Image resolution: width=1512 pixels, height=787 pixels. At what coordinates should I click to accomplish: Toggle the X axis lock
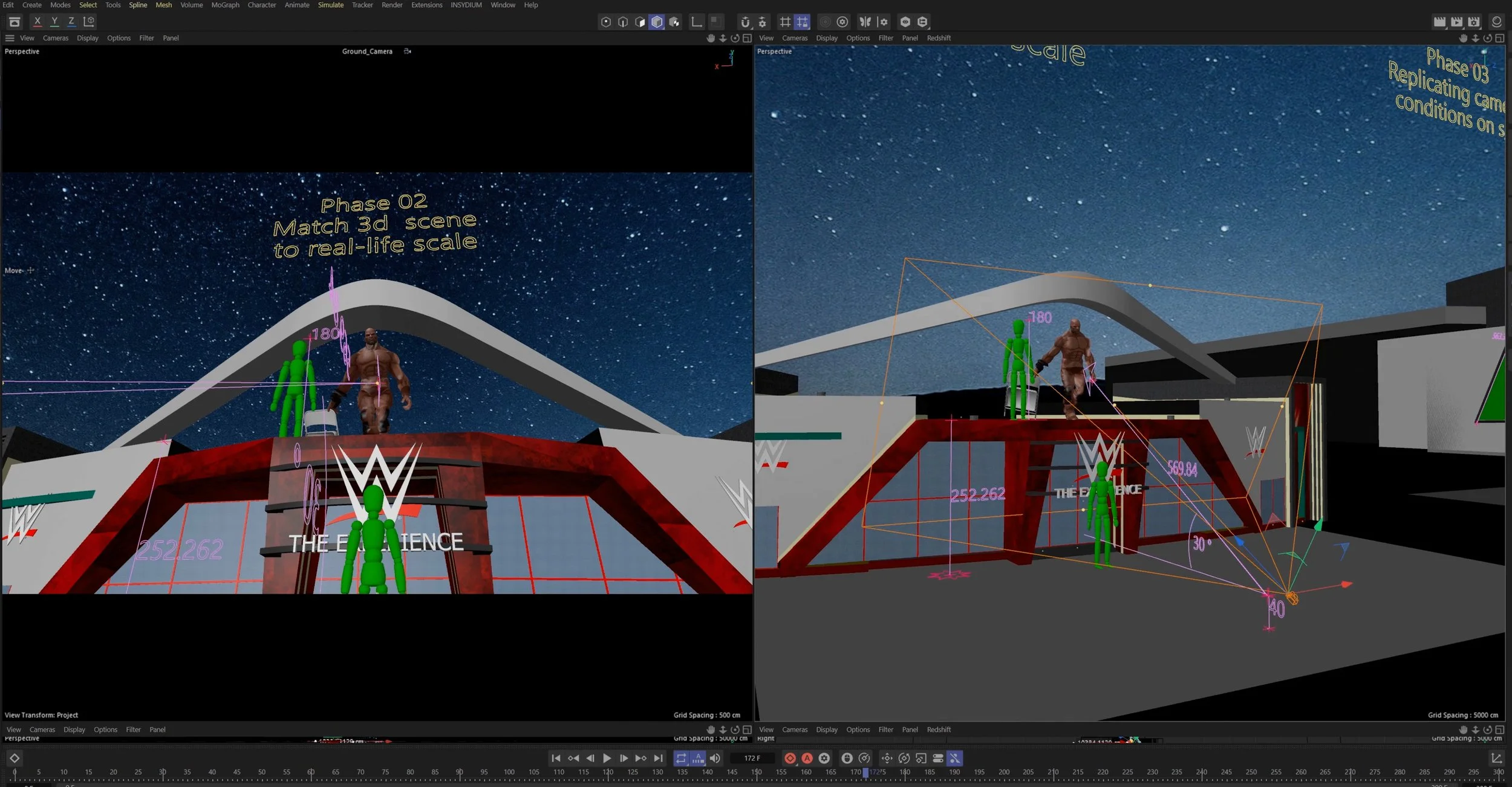37,22
